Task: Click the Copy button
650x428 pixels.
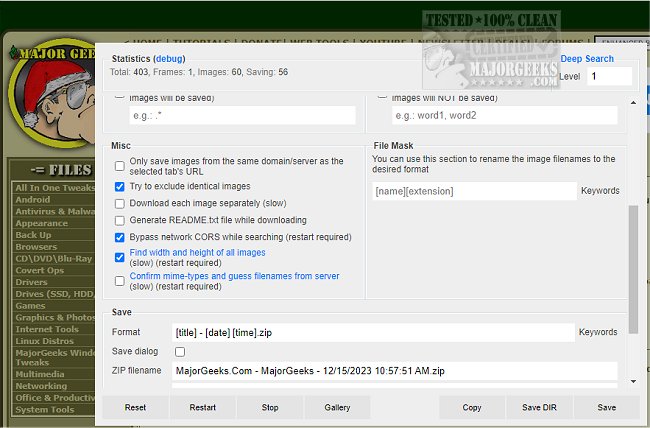Action: point(472,407)
